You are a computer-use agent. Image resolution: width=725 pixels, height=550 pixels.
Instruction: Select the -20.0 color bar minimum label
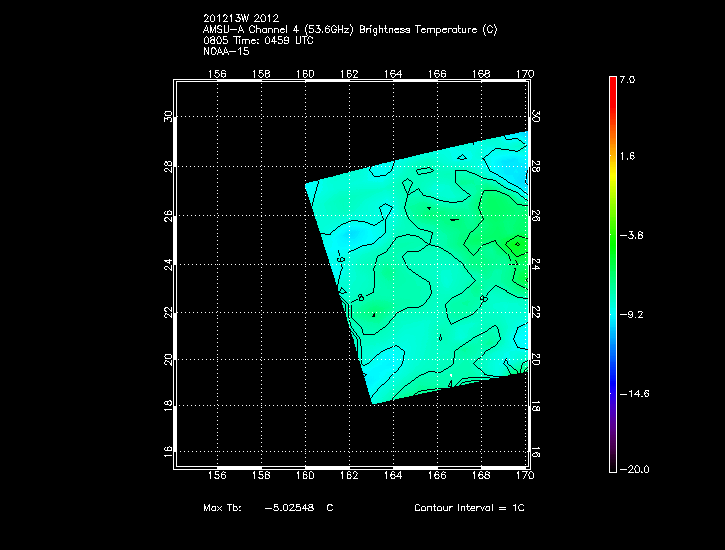[632, 470]
